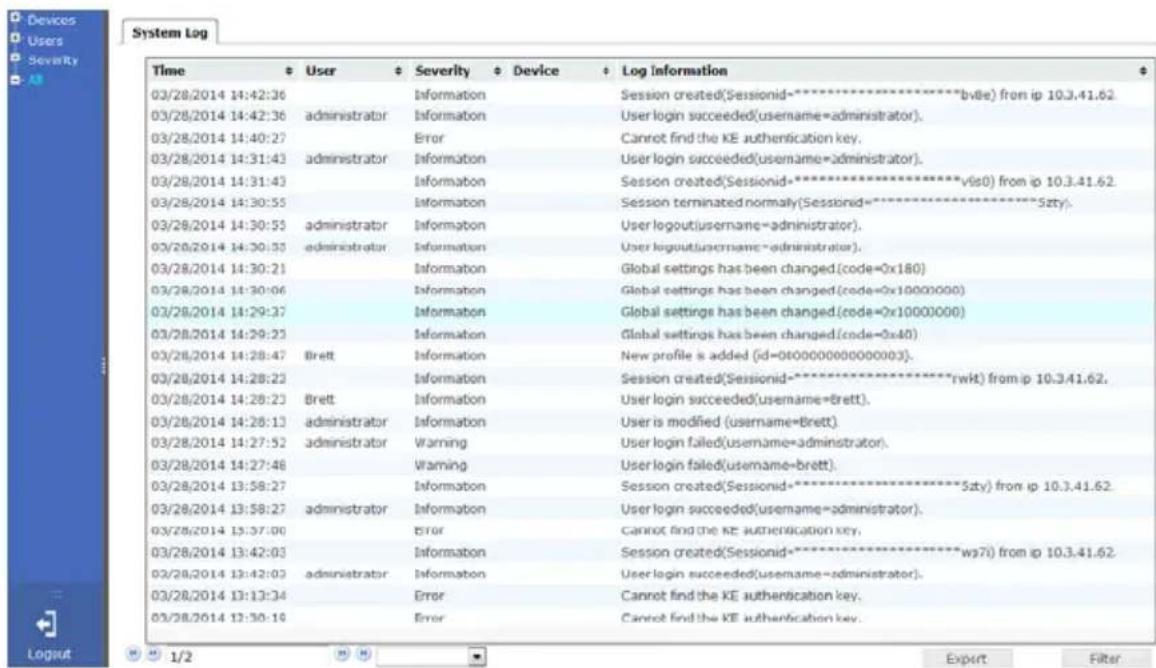The image size is (1156, 668).
Task: Click 'User login succeeded(username=Brett)' entry
Action: [745, 399]
